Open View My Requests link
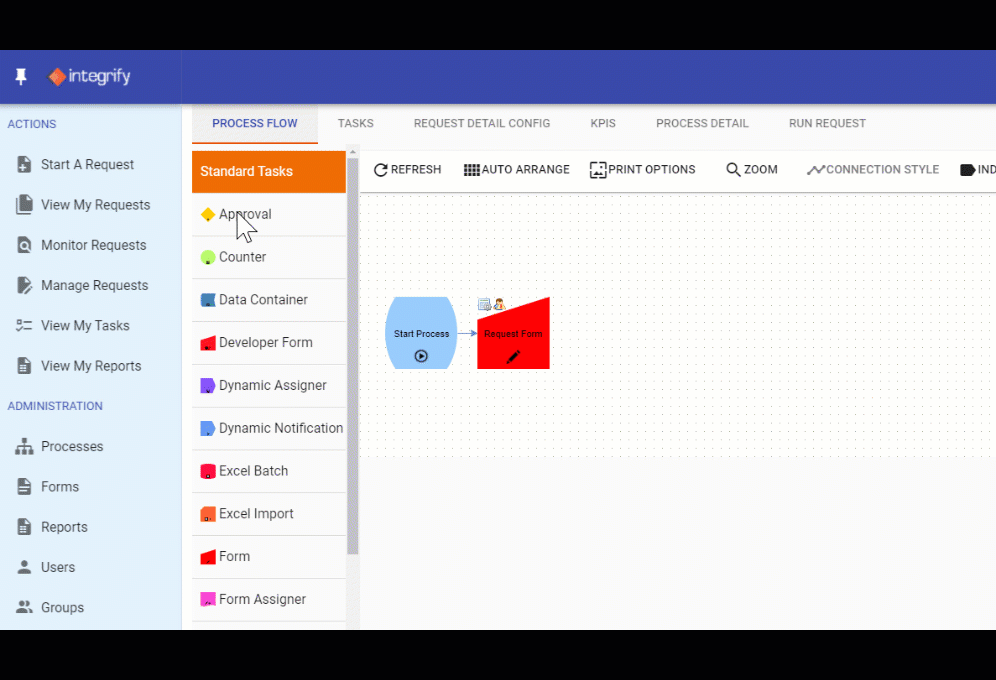996x680 pixels. 96,204
